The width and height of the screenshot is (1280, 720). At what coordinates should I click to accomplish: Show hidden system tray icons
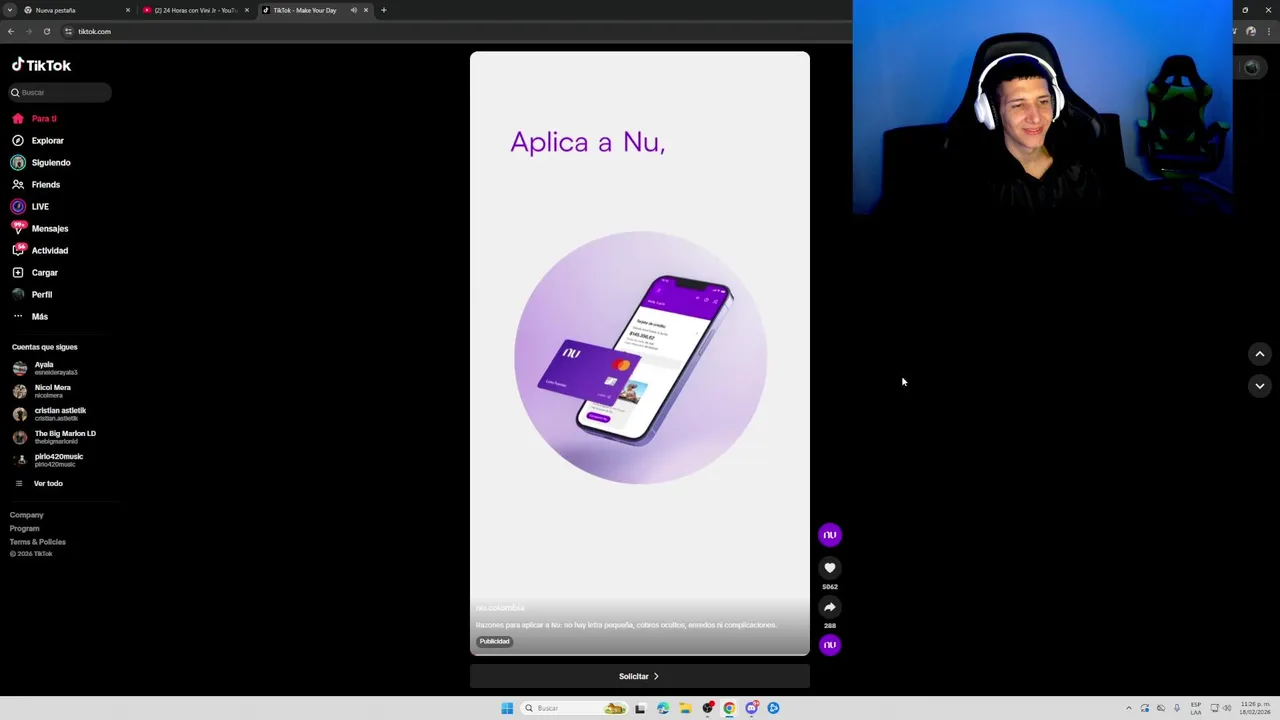(1129, 708)
